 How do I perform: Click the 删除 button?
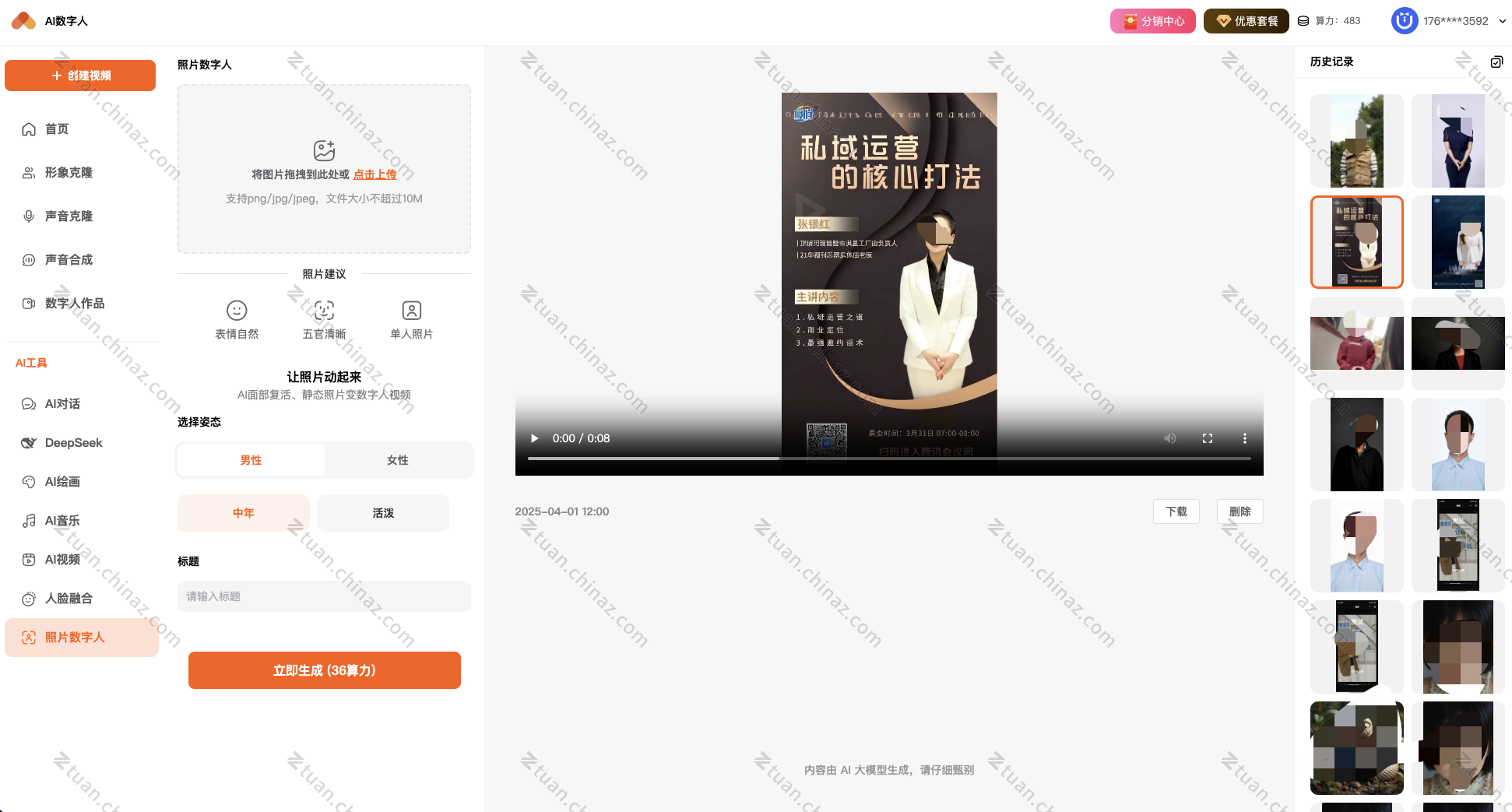coord(1240,511)
